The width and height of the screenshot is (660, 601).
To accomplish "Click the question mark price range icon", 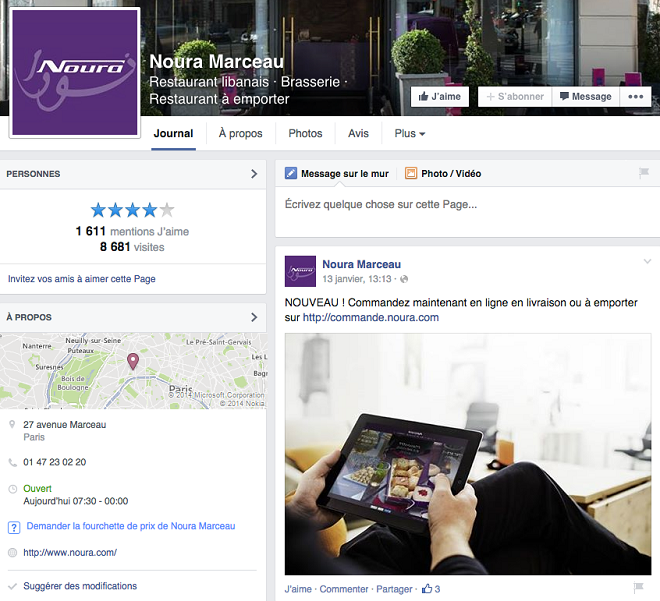I will [14, 527].
